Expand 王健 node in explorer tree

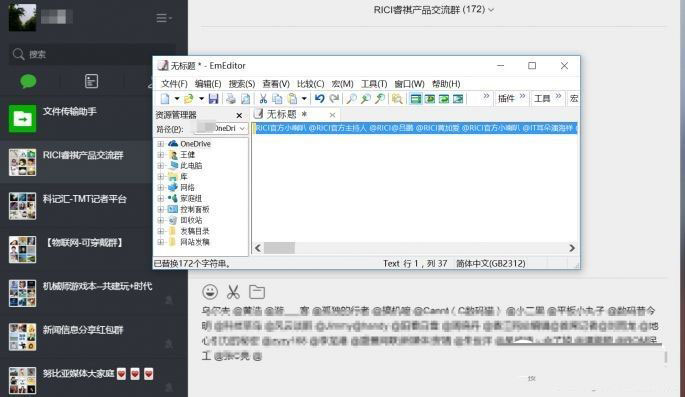(x=160, y=155)
